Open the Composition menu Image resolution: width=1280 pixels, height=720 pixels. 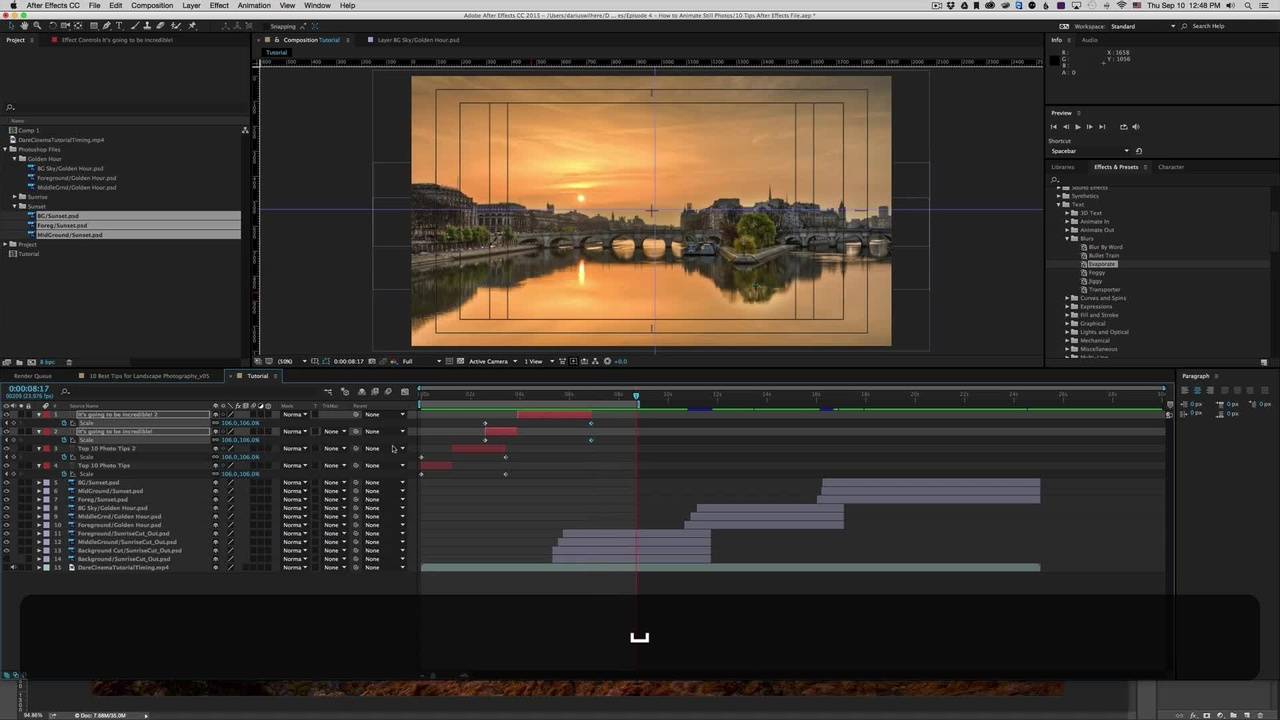point(152,6)
